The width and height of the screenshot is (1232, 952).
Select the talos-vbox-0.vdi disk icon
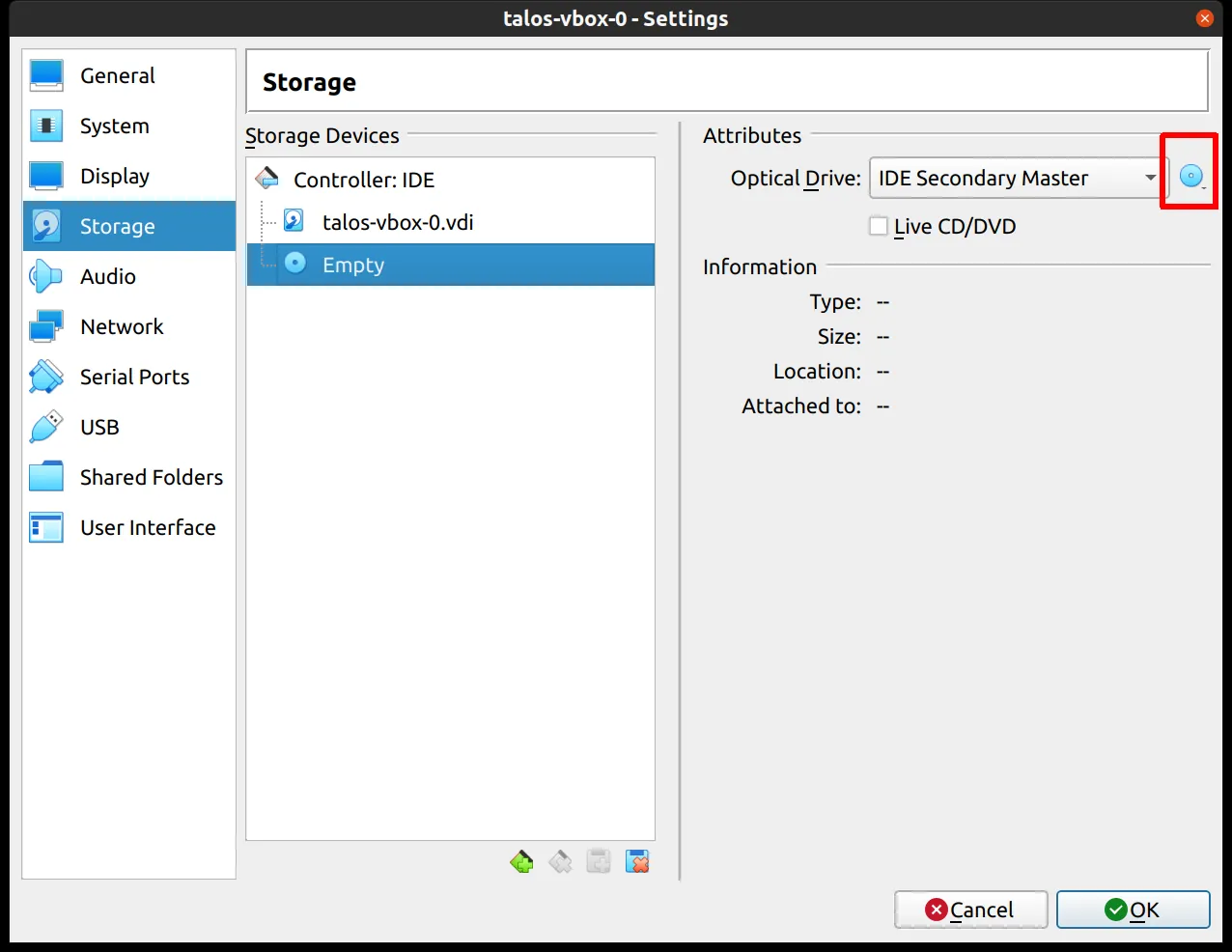point(294,222)
